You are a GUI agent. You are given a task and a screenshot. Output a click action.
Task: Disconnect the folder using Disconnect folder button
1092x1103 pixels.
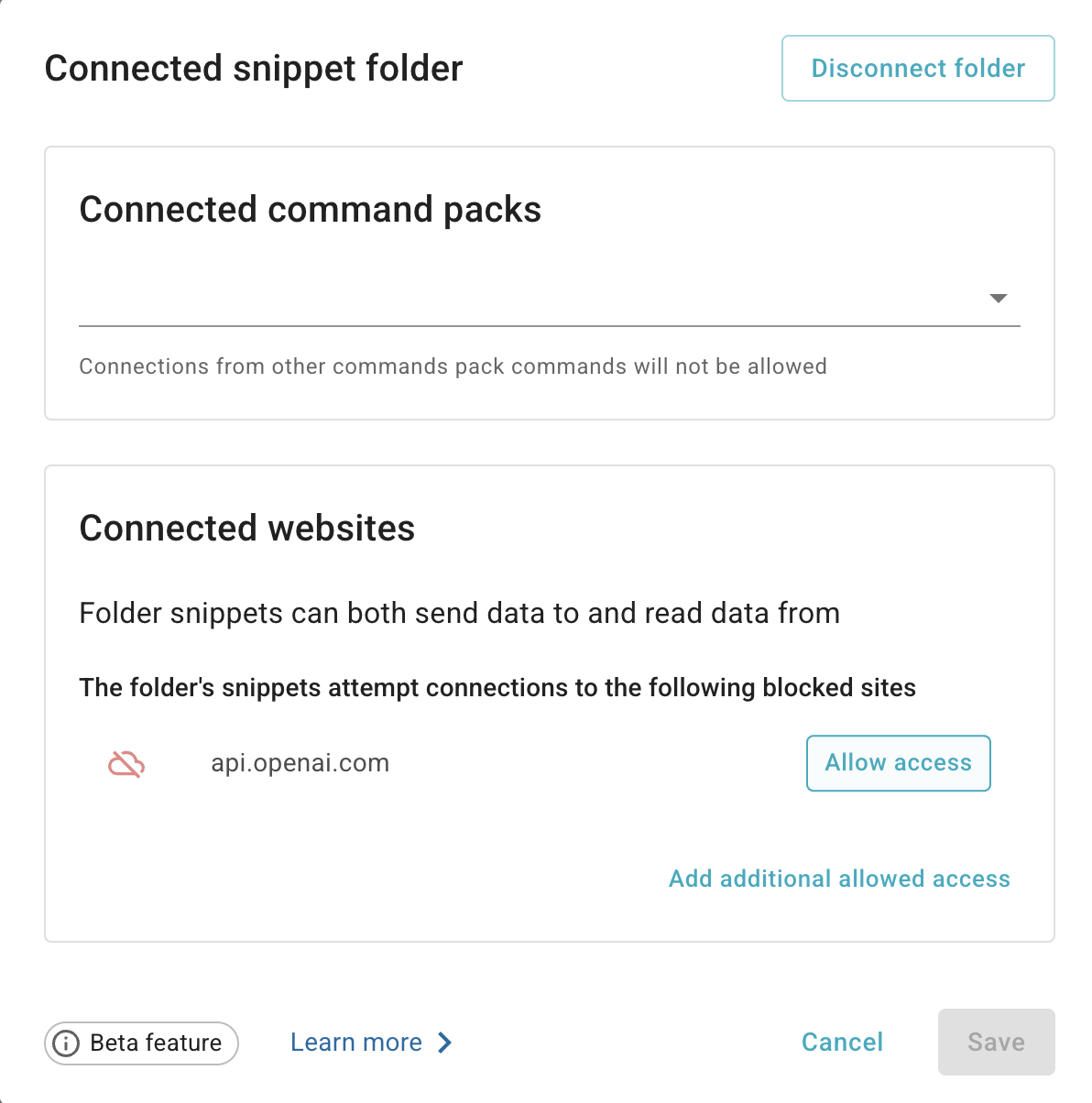(x=918, y=69)
